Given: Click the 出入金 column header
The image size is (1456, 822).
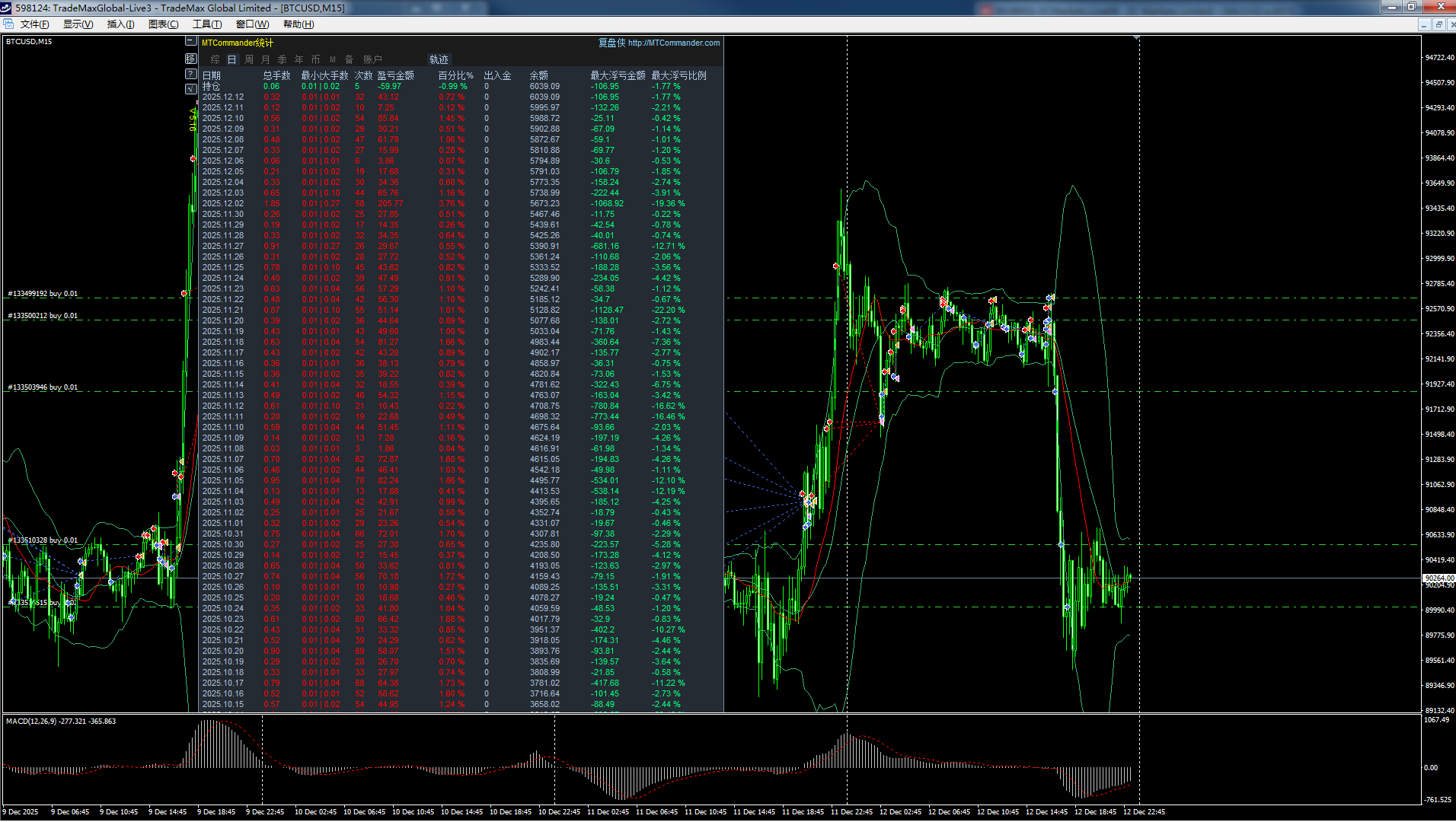Looking at the screenshot, I should click(x=498, y=75).
